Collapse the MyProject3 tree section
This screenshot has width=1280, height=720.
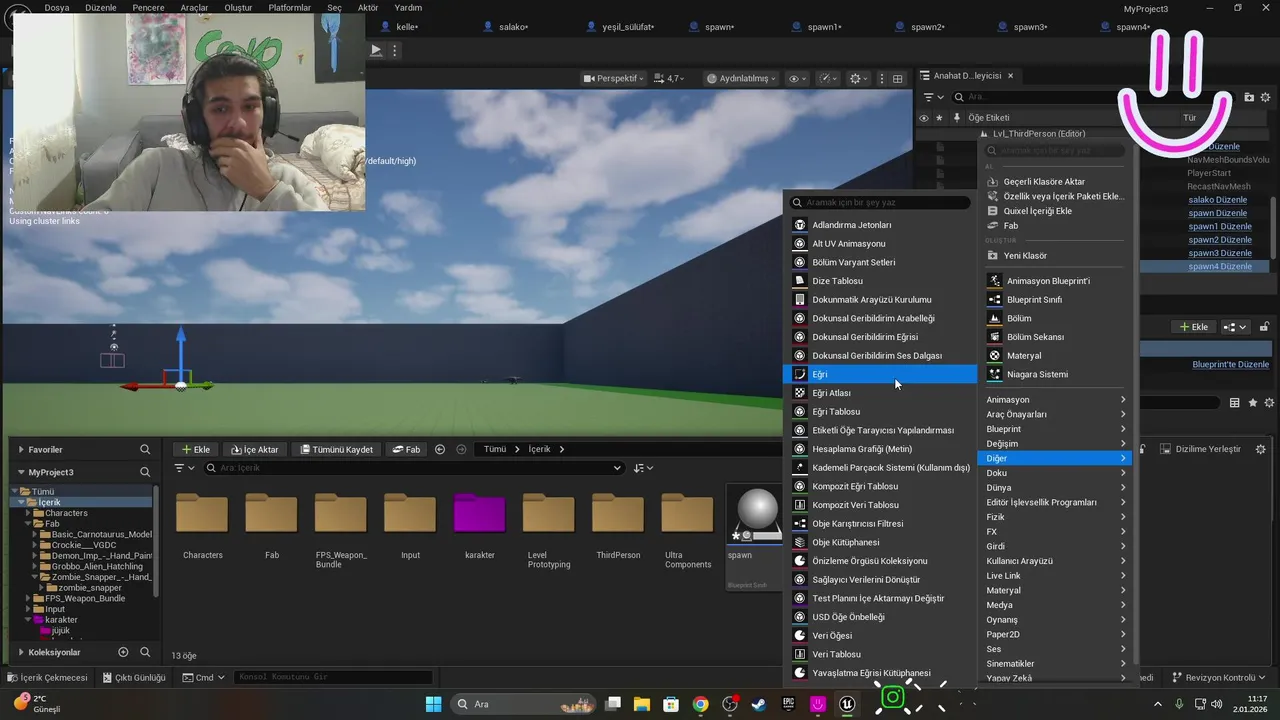pos(21,472)
